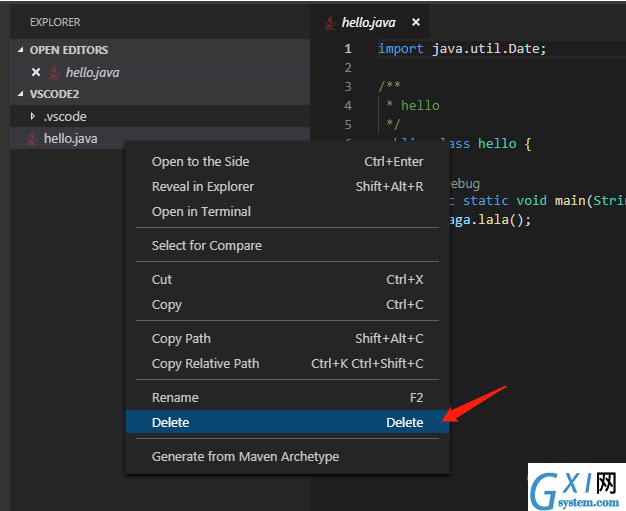This screenshot has height=511, width=626.
Task: Choose Rename from context menu
Action: (287, 398)
